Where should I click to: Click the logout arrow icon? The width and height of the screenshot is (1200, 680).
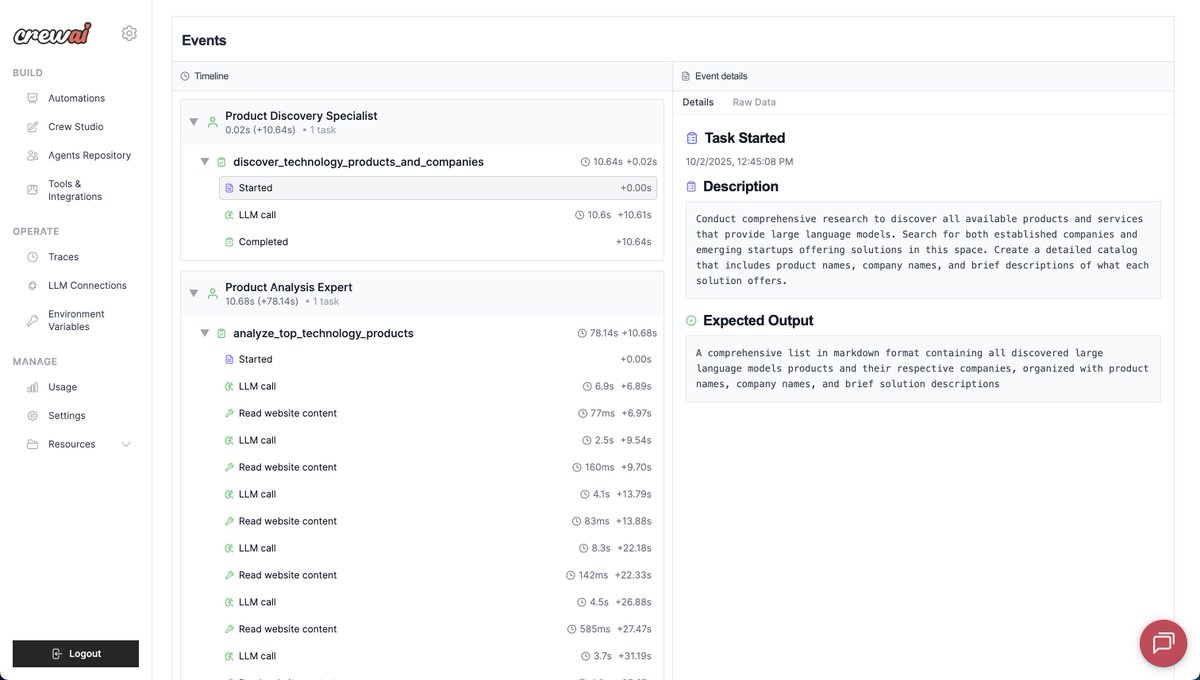pyautogui.click(x=57, y=654)
